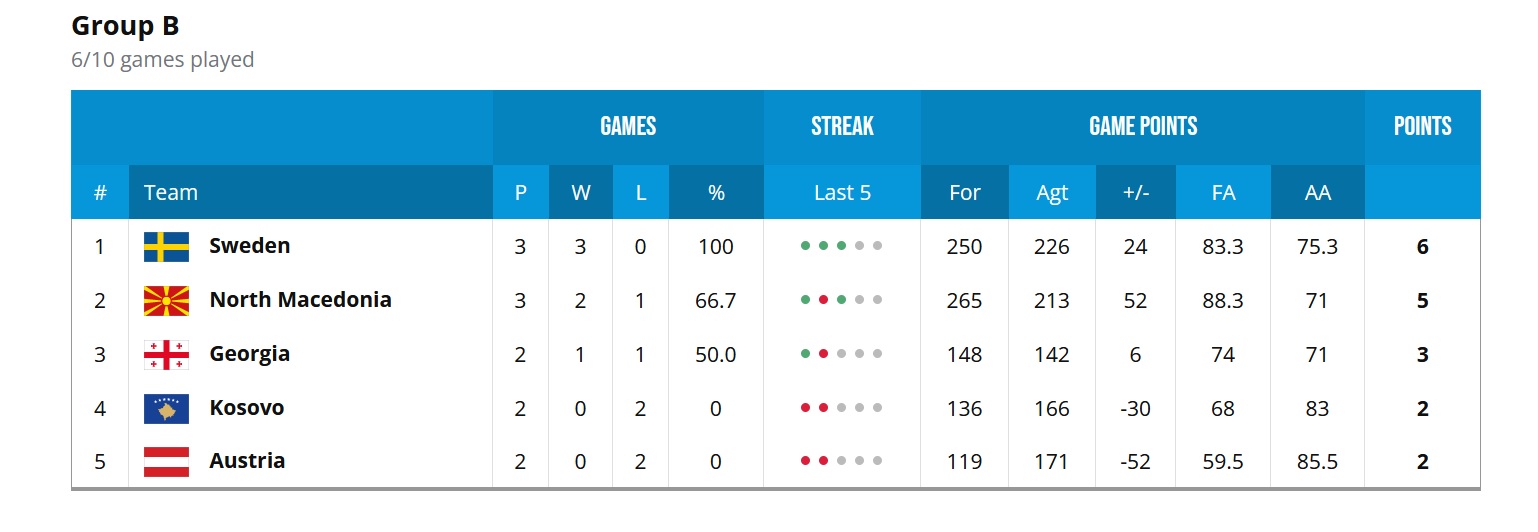Click the Kosovo flag icon
The image size is (1538, 532).
coord(166,409)
